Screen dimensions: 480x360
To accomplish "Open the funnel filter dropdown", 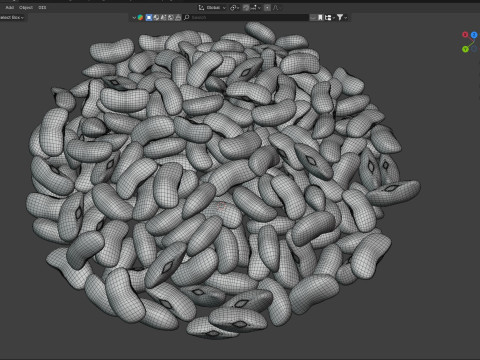I will (342, 17).
